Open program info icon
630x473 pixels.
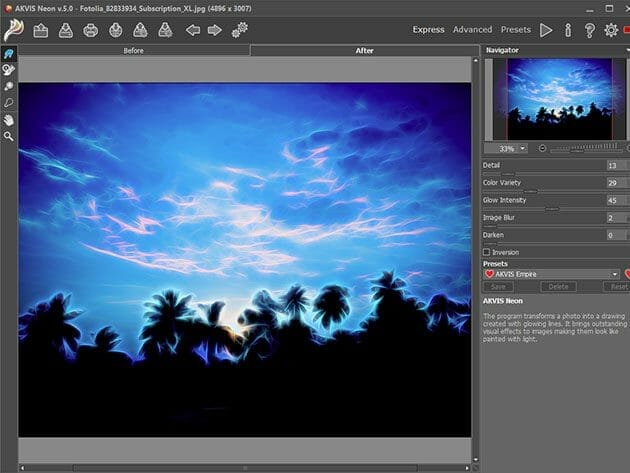point(568,30)
